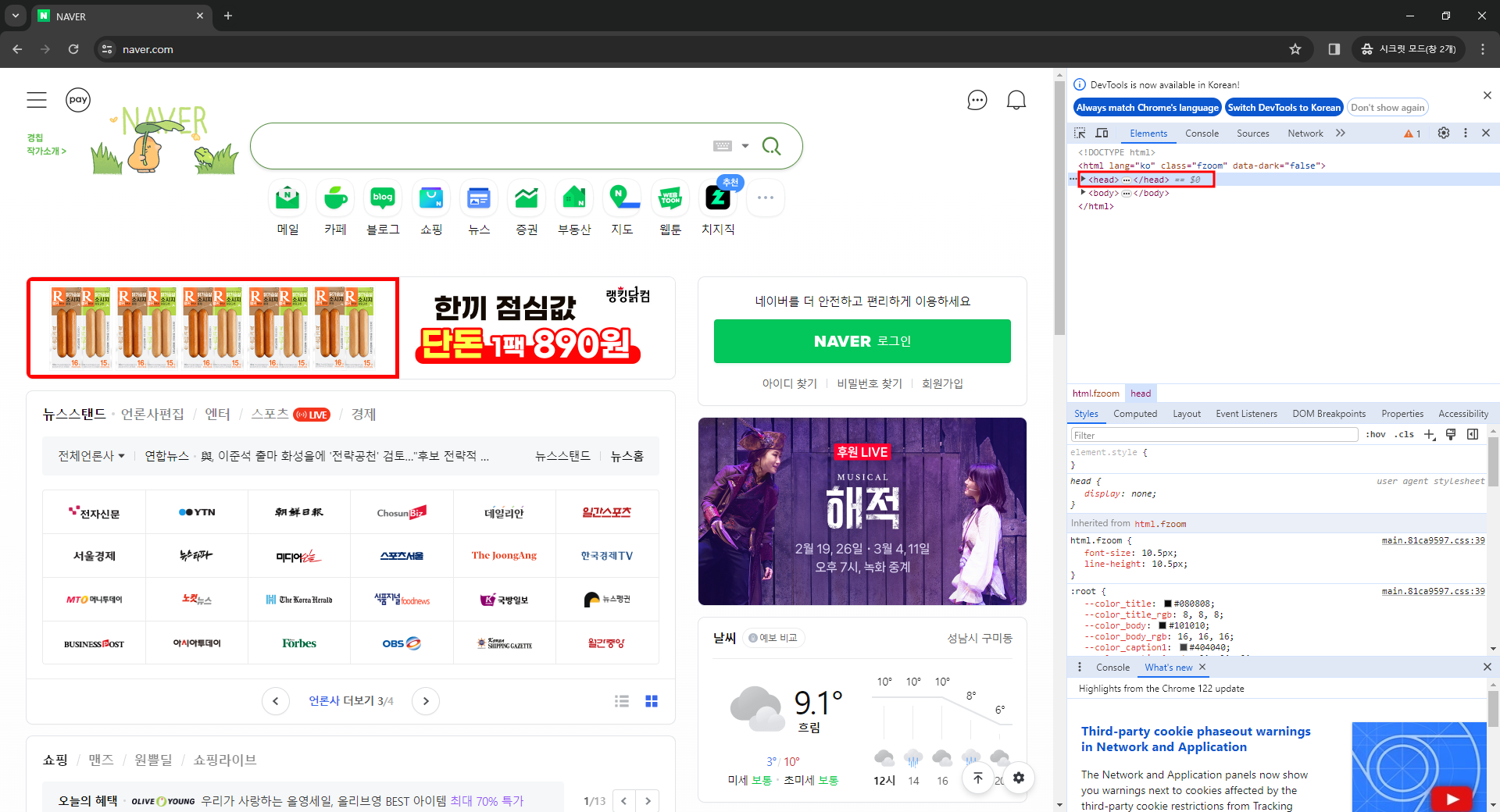
Task: Open the Naver Pay icon
Action: pyautogui.click(x=78, y=100)
